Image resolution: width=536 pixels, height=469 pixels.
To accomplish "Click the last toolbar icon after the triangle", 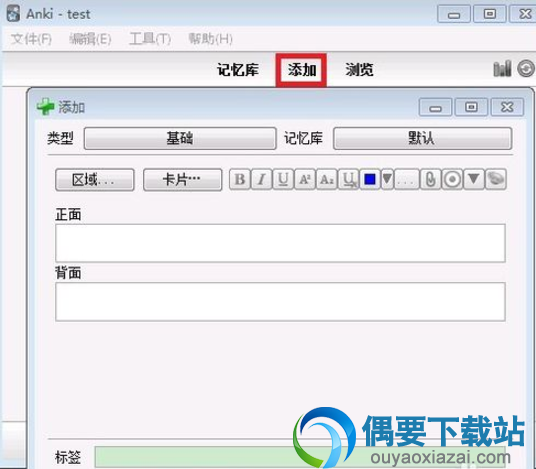I will pyautogui.click(x=496, y=179).
